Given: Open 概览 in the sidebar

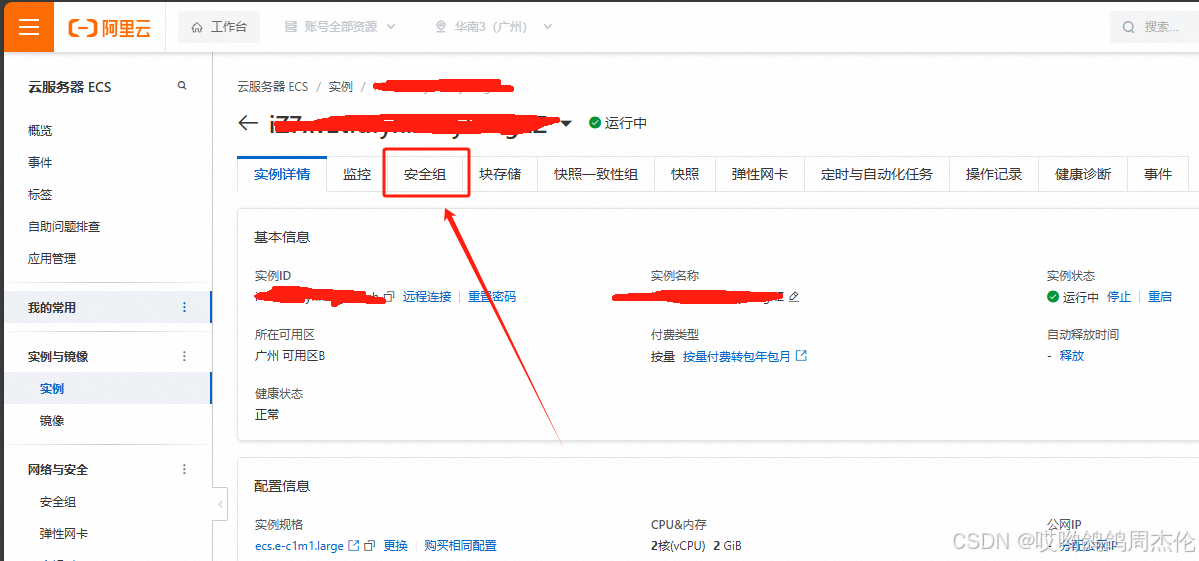Looking at the screenshot, I should 40,131.
